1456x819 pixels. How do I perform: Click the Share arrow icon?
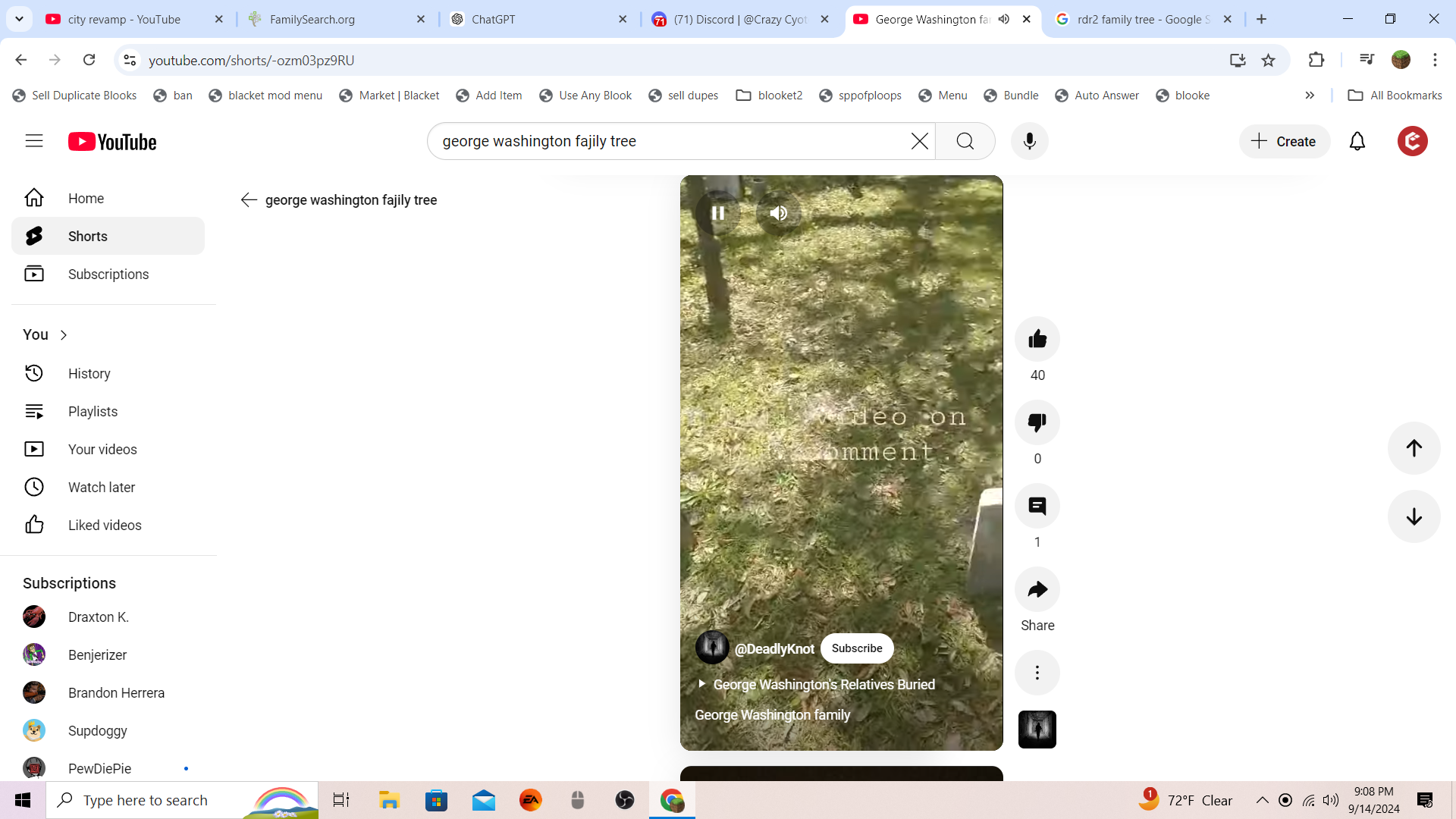(1037, 589)
